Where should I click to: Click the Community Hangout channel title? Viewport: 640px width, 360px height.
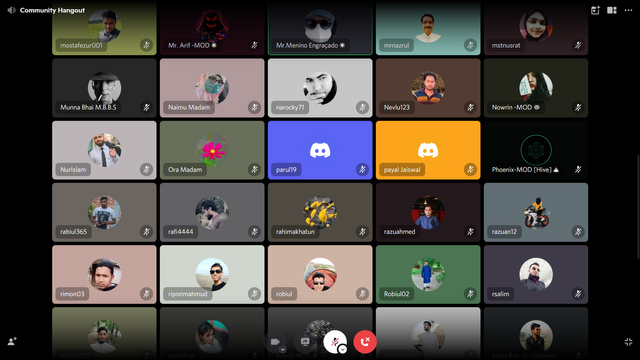tap(52, 10)
